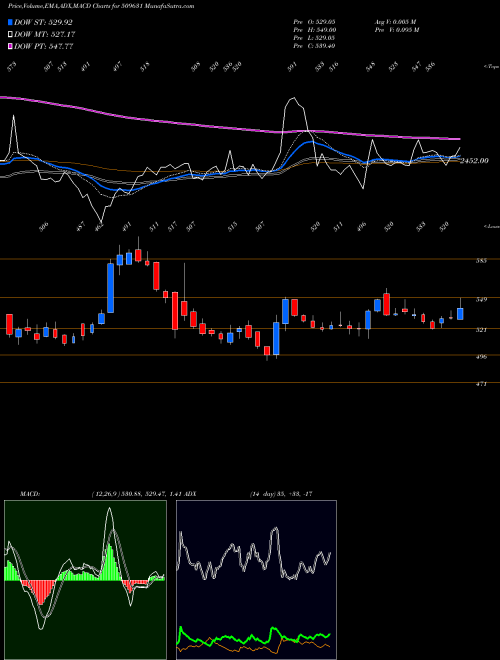The width and height of the screenshot is (500, 660).
Task: Click the last blue candlestick at the right edge
Action: (x=460, y=314)
